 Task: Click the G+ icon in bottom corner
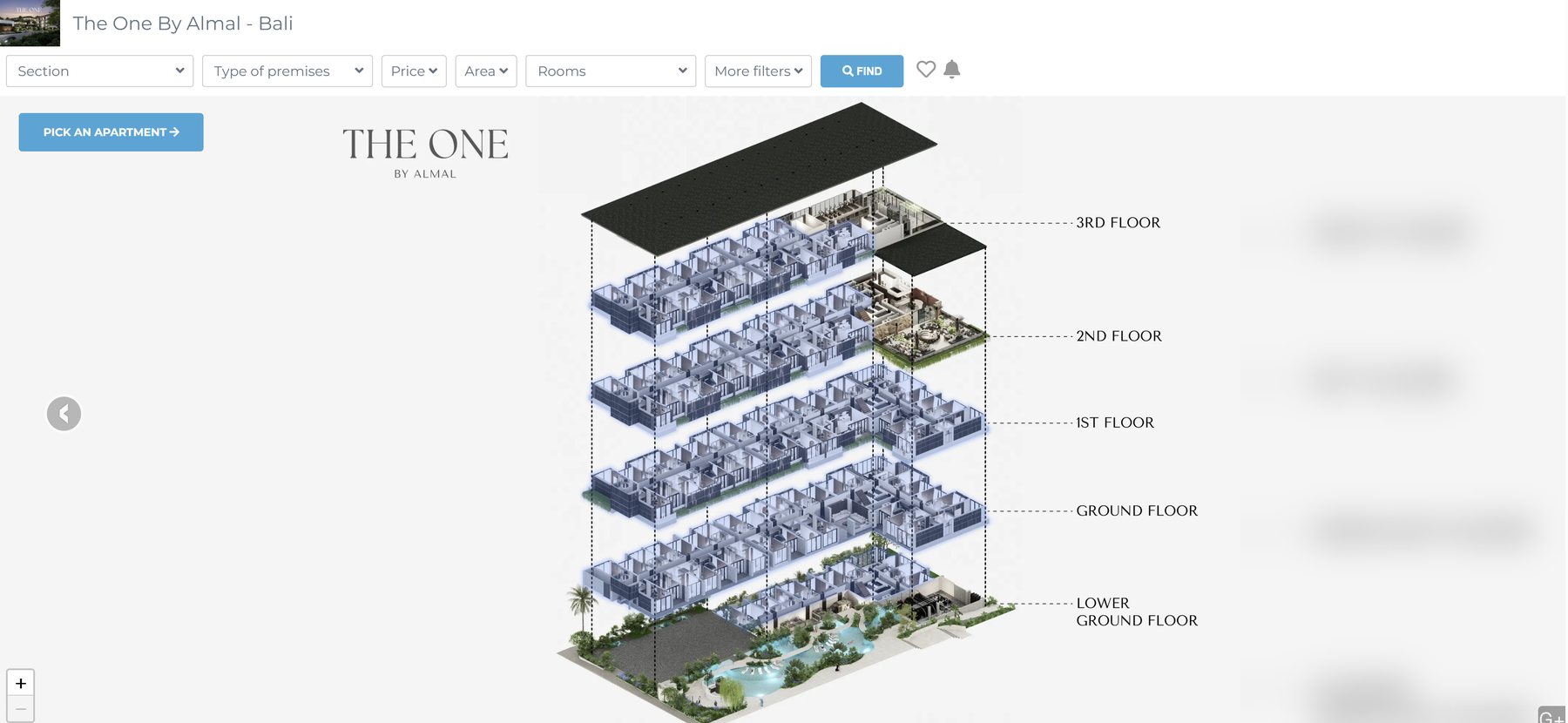(1551, 715)
